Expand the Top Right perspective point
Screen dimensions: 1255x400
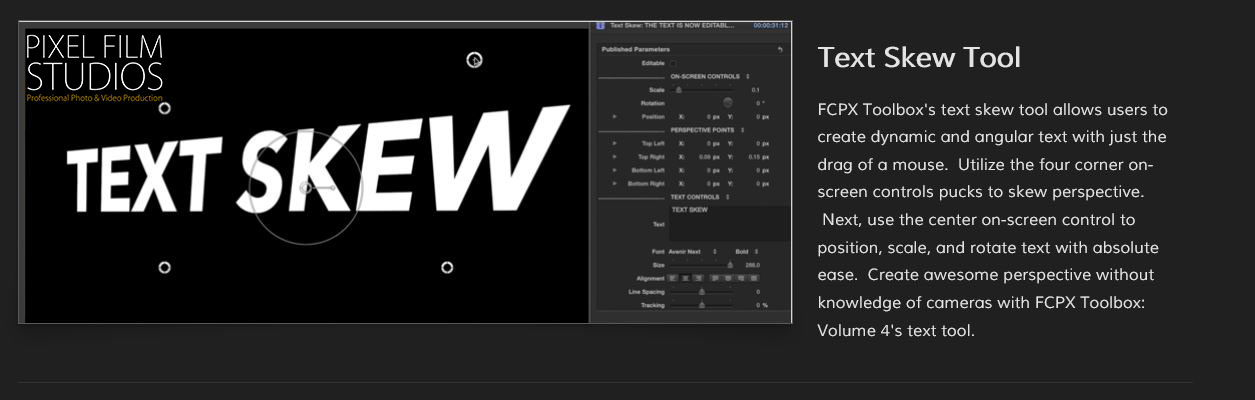coord(615,157)
